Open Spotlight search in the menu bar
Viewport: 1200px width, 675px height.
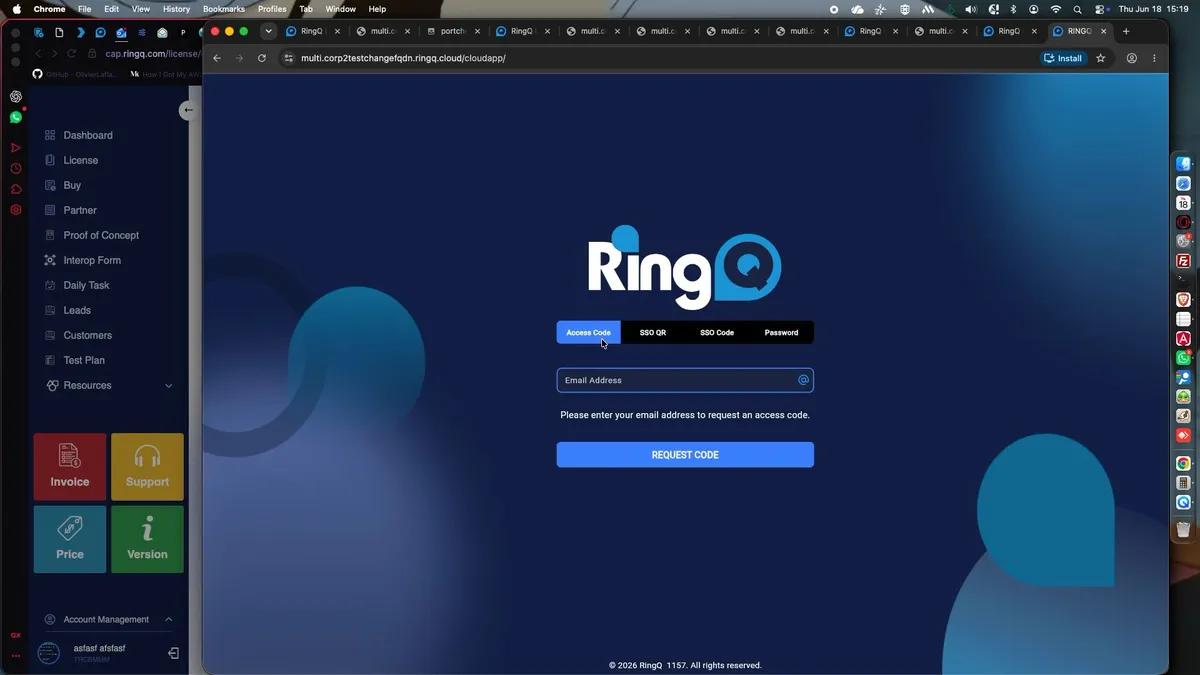1077,9
